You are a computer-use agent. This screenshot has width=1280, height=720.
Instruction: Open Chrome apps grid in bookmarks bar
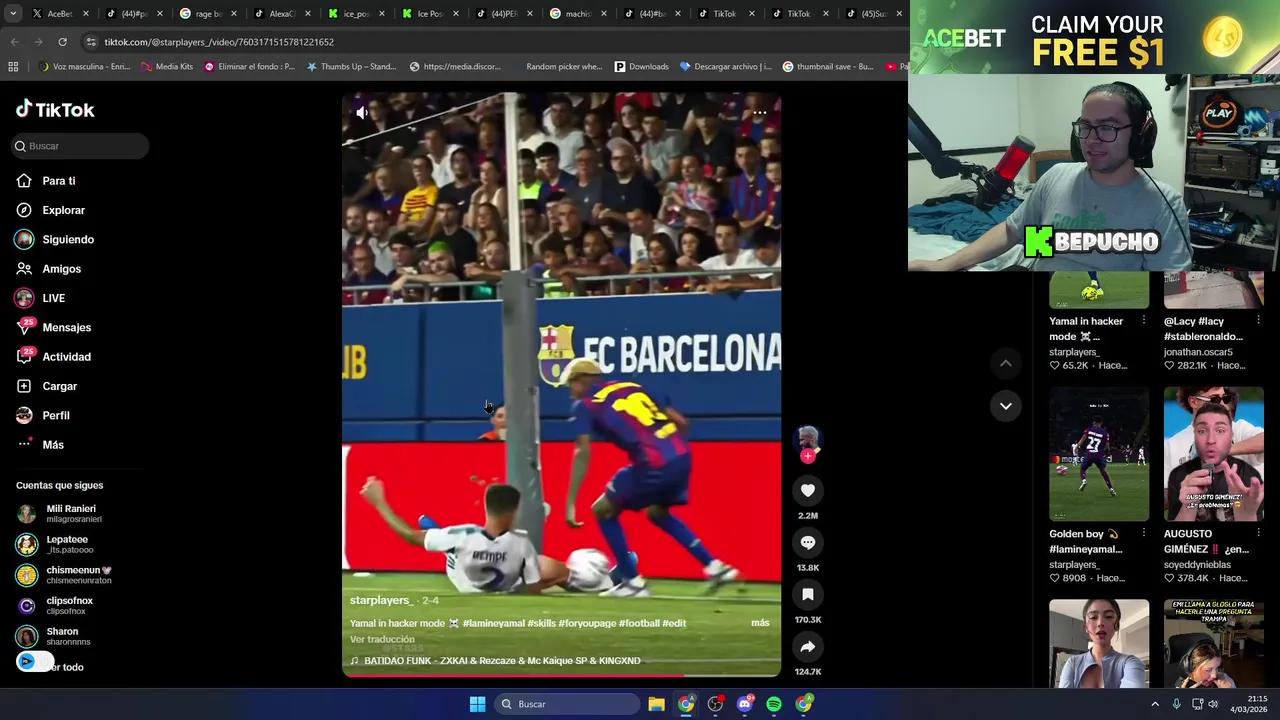(x=13, y=67)
